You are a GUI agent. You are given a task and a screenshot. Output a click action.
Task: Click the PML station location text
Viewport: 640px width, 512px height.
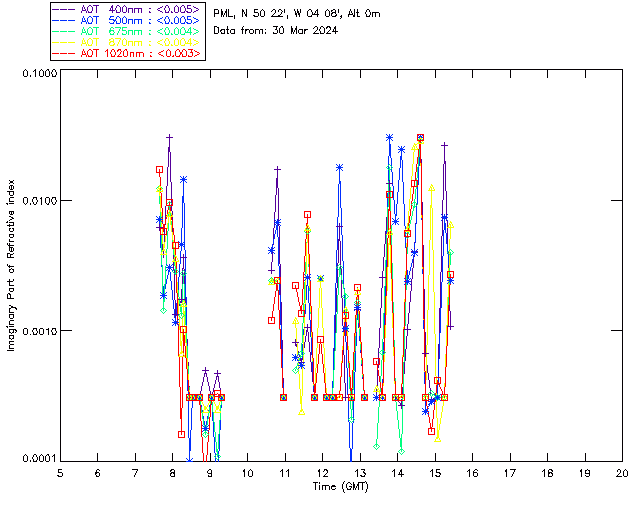(x=297, y=14)
